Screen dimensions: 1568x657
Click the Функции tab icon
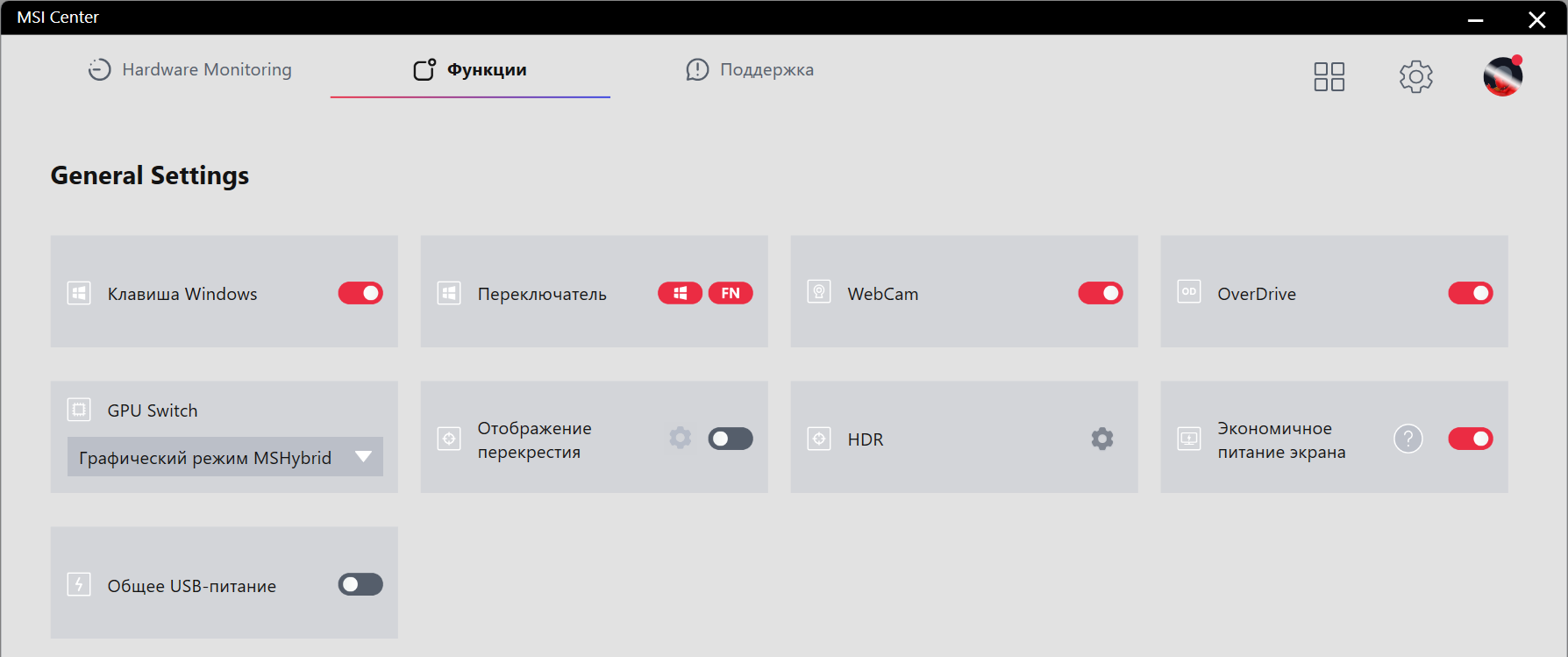(424, 69)
